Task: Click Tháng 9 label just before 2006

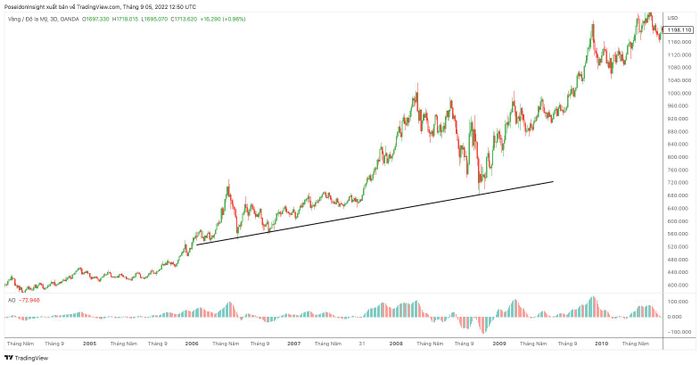Action: click(x=158, y=344)
